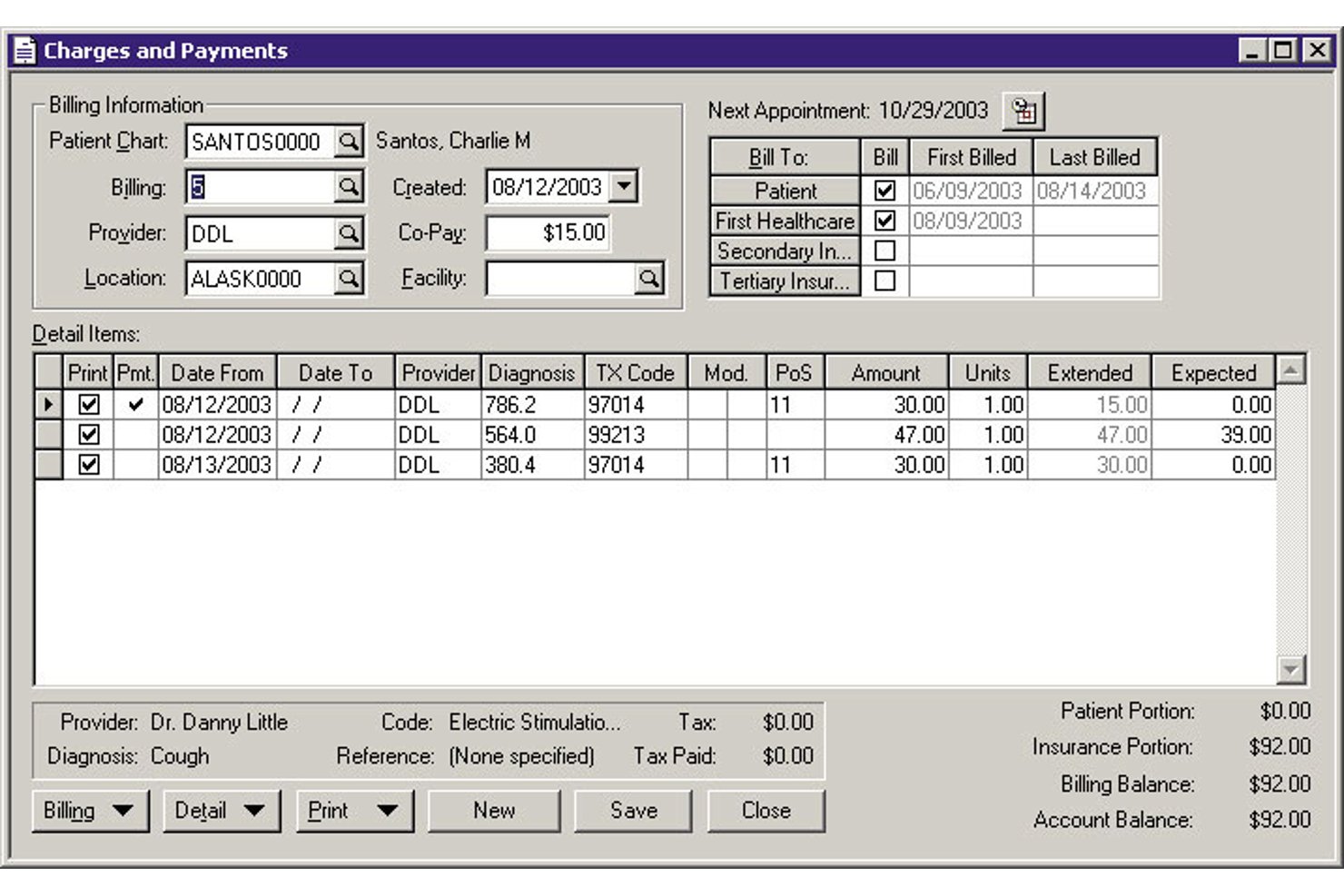Open the Created date dropdown arrow
1344x896 pixels.
[x=623, y=187]
